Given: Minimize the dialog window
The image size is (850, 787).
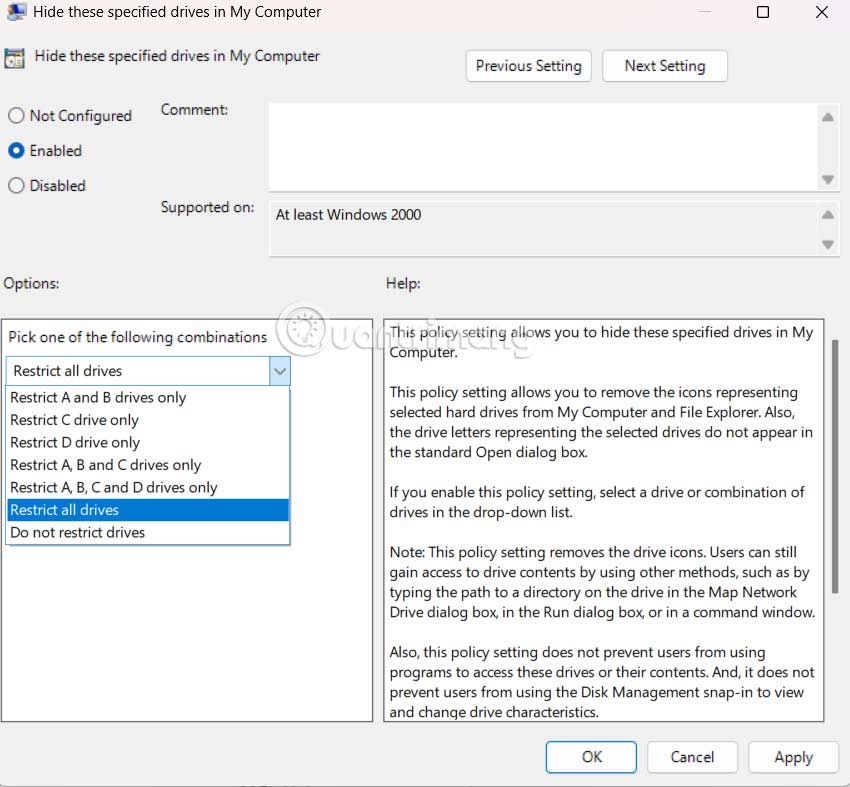Looking at the screenshot, I should (x=705, y=12).
